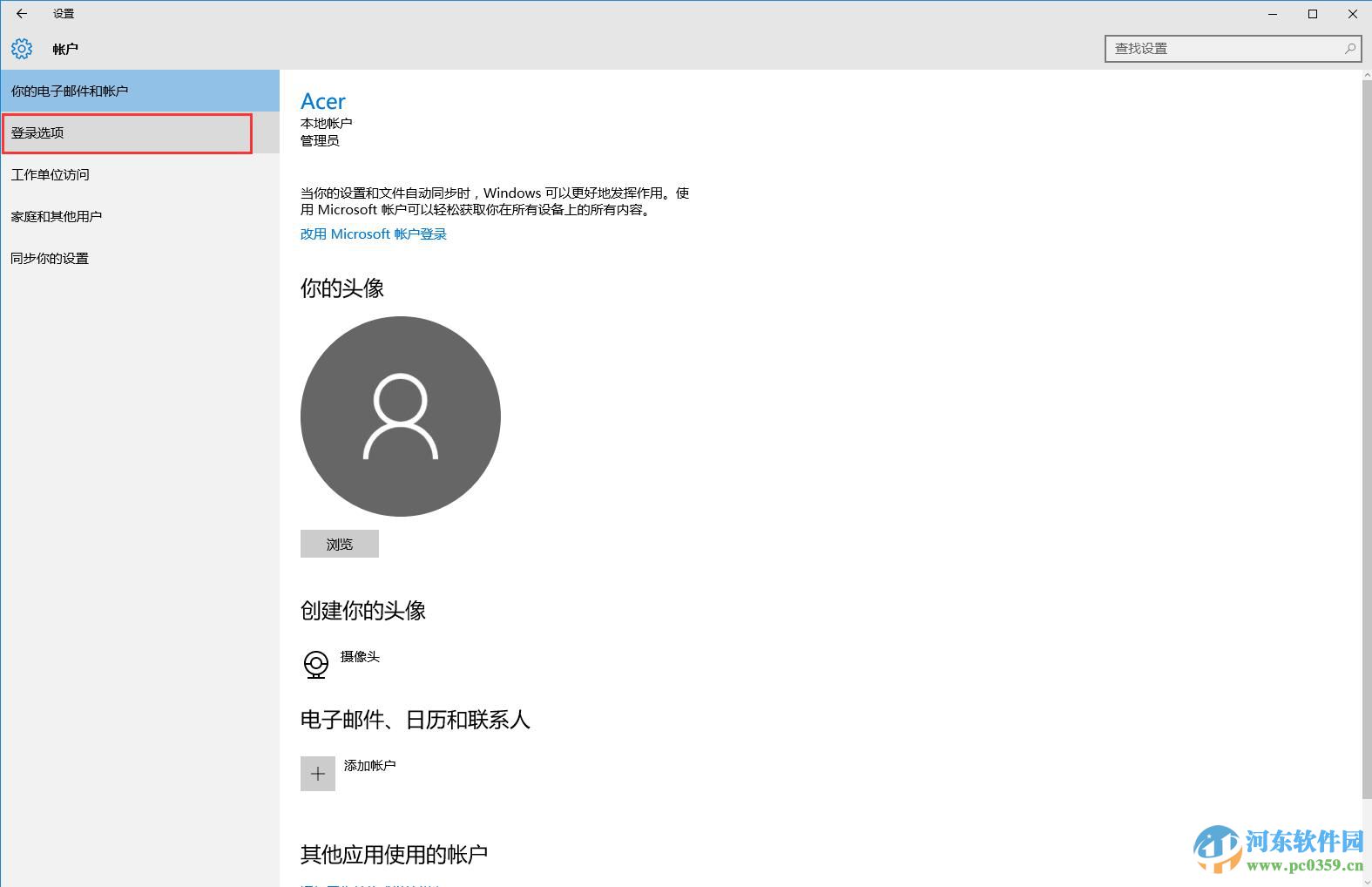Open 家庭和其他用户 in sidebar

[139, 216]
